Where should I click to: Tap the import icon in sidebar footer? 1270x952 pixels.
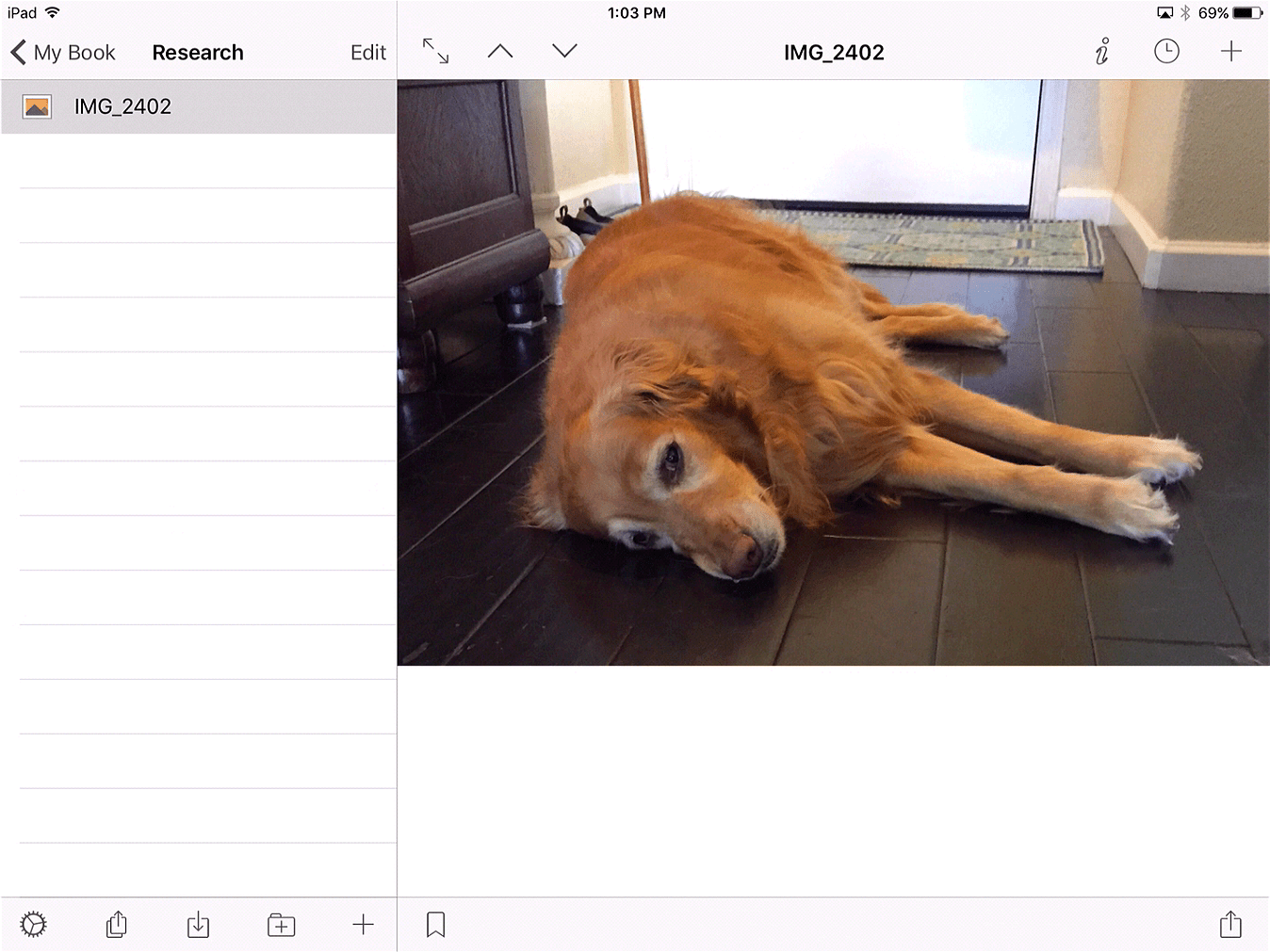click(x=198, y=925)
